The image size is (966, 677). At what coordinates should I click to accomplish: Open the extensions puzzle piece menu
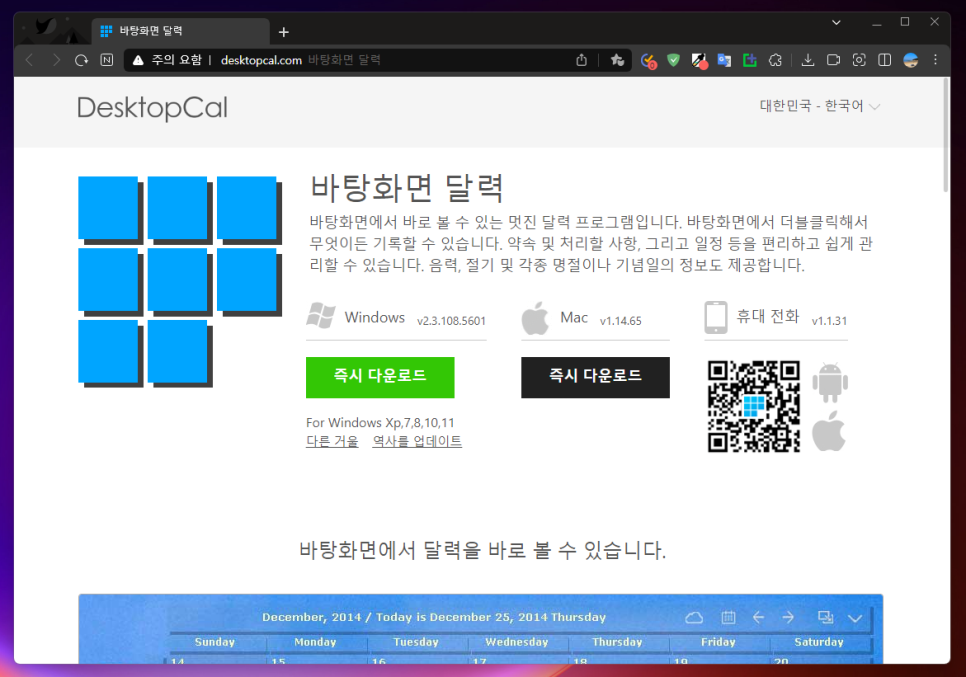pos(775,60)
